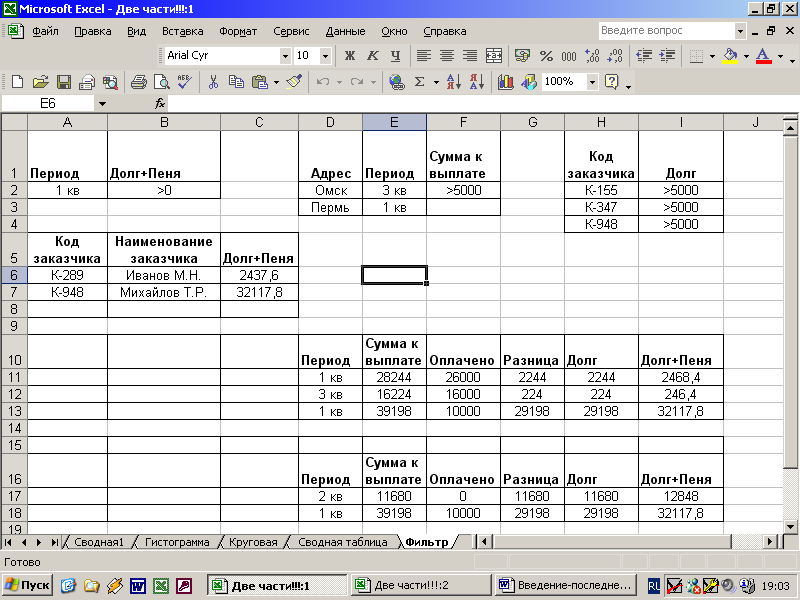Open the font size dropdown
Viewport: 800px width, 600px height.
coord(325,56)
